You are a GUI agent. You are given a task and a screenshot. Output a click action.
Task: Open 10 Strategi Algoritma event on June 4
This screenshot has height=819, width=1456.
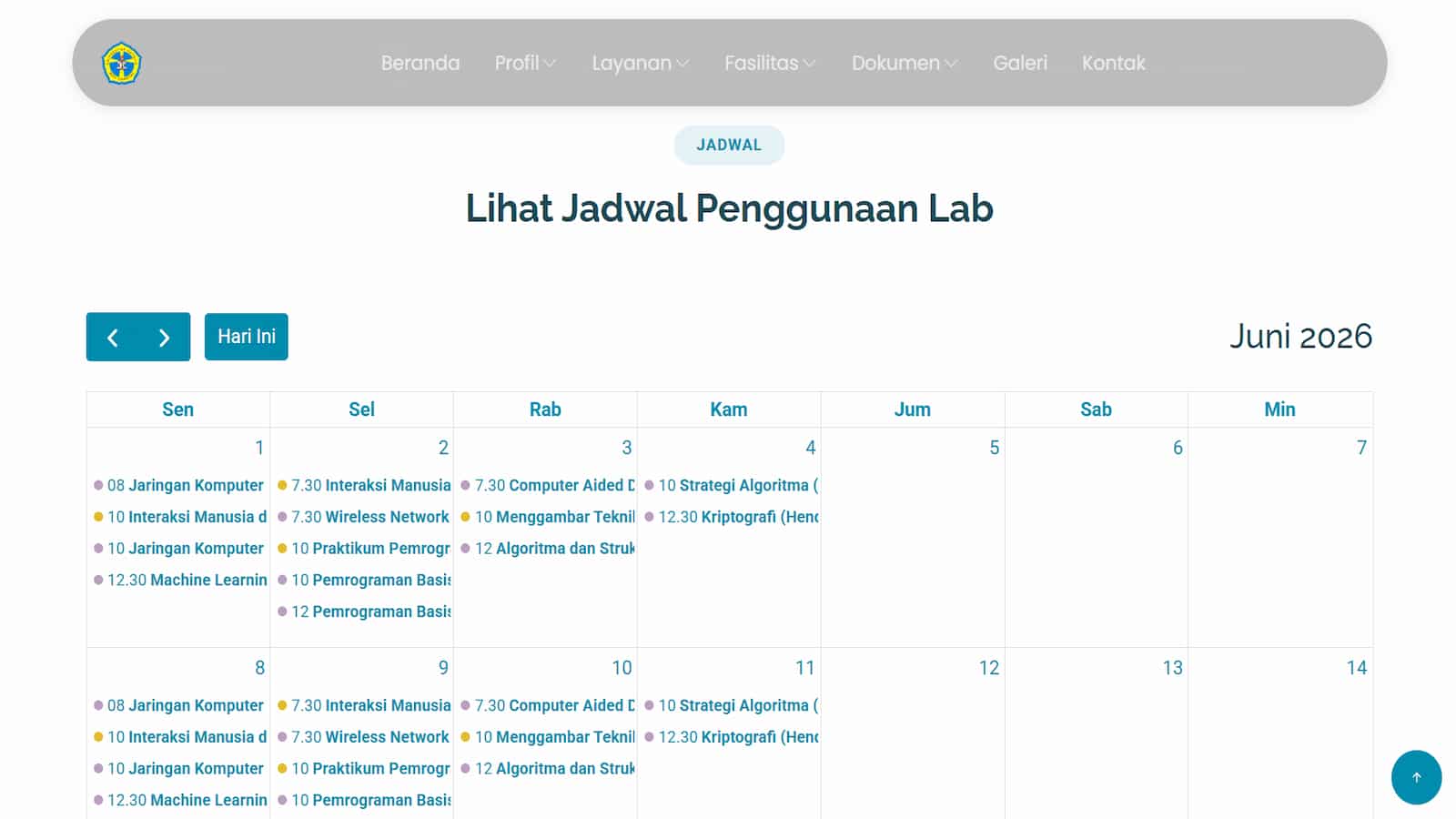click(x=731, y=485)
